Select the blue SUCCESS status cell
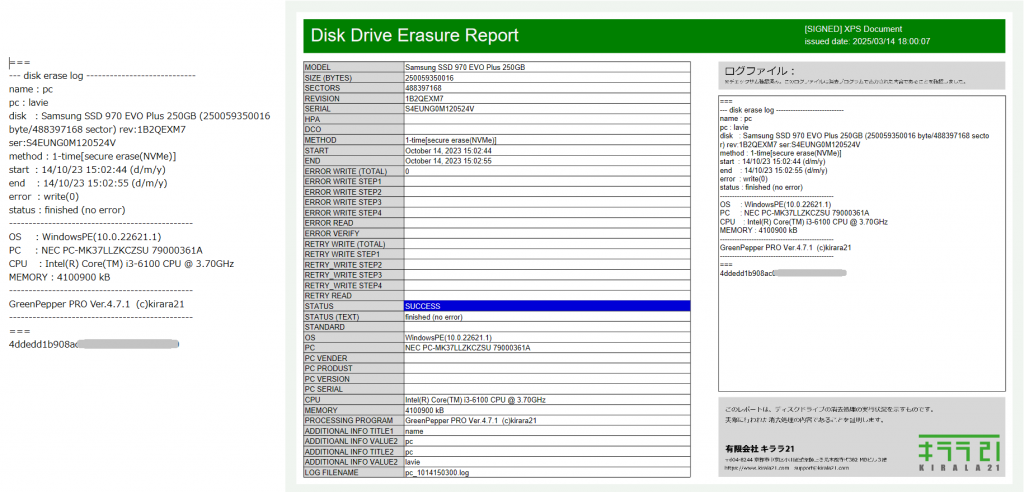 (x=546, y=306)
